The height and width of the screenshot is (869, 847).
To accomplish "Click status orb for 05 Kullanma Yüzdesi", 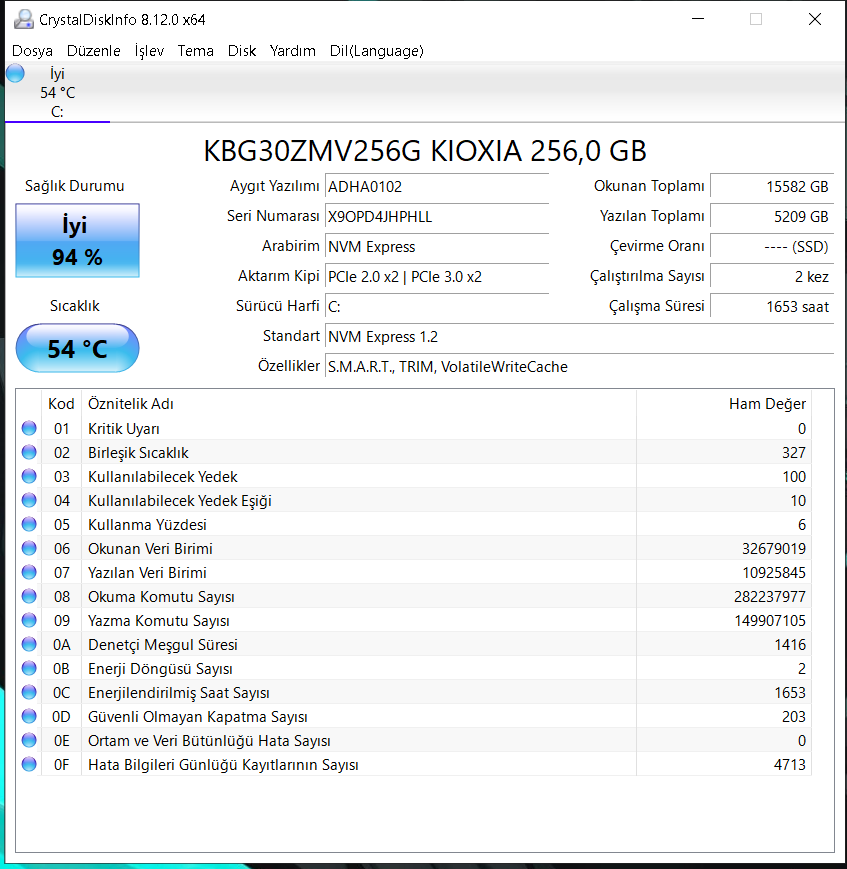I will click(x=29, y=524).
